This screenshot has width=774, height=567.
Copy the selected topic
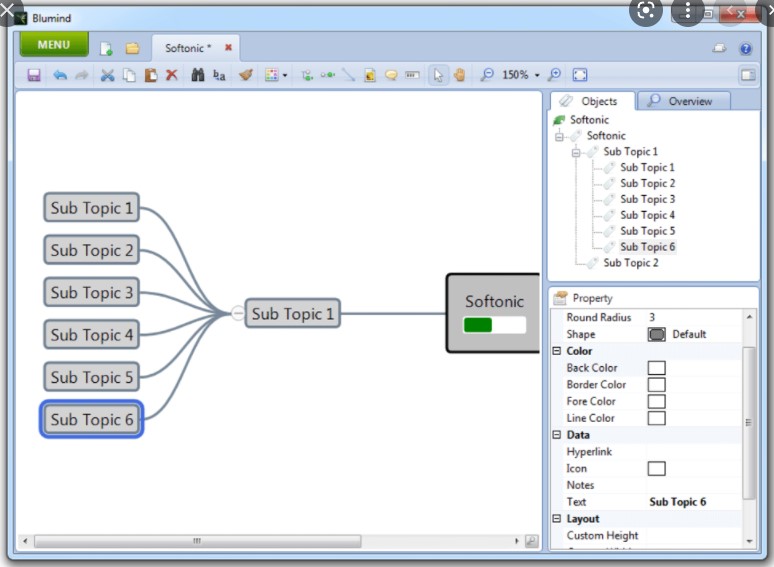click(129, 75)
